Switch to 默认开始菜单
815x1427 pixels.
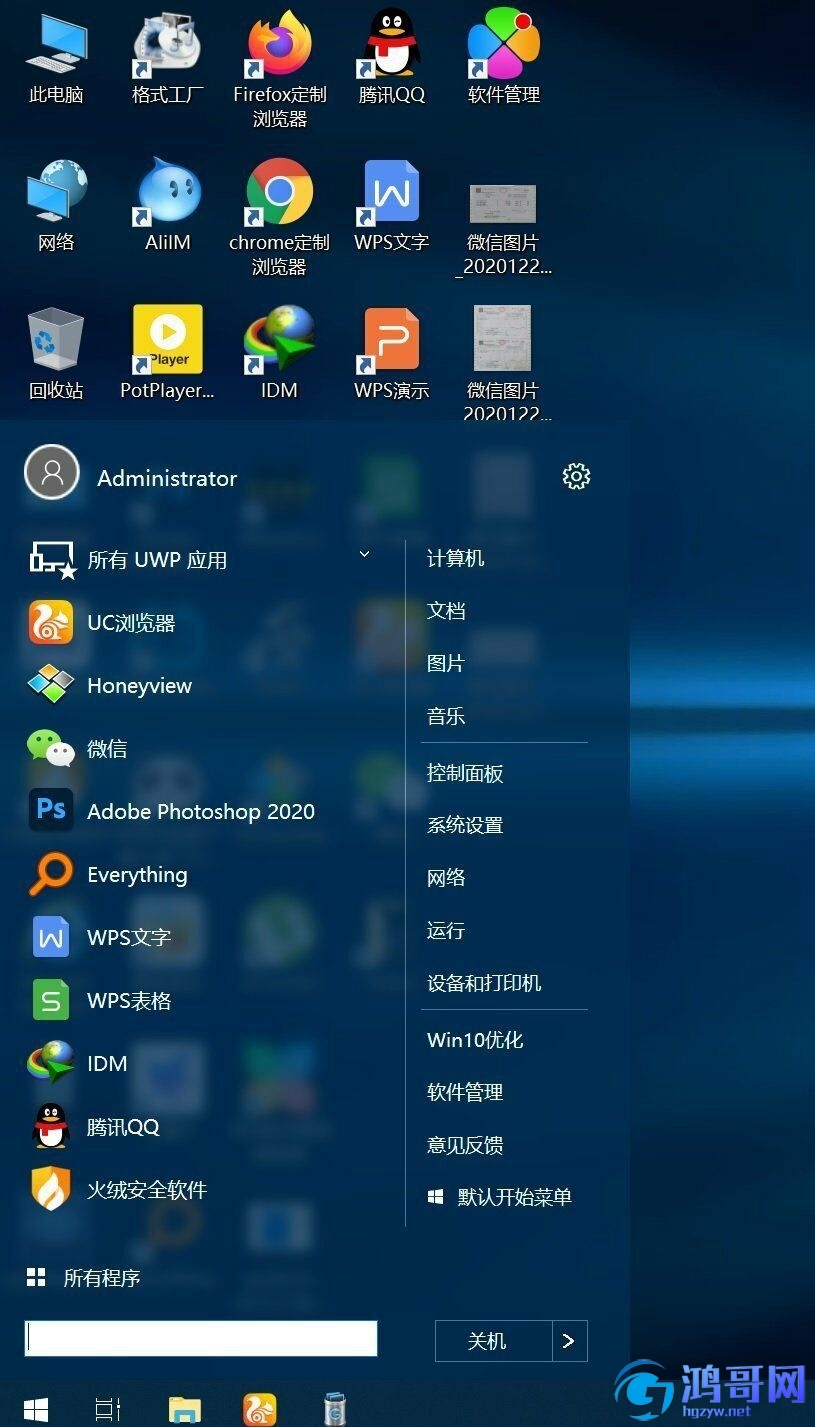(500, 1196)
